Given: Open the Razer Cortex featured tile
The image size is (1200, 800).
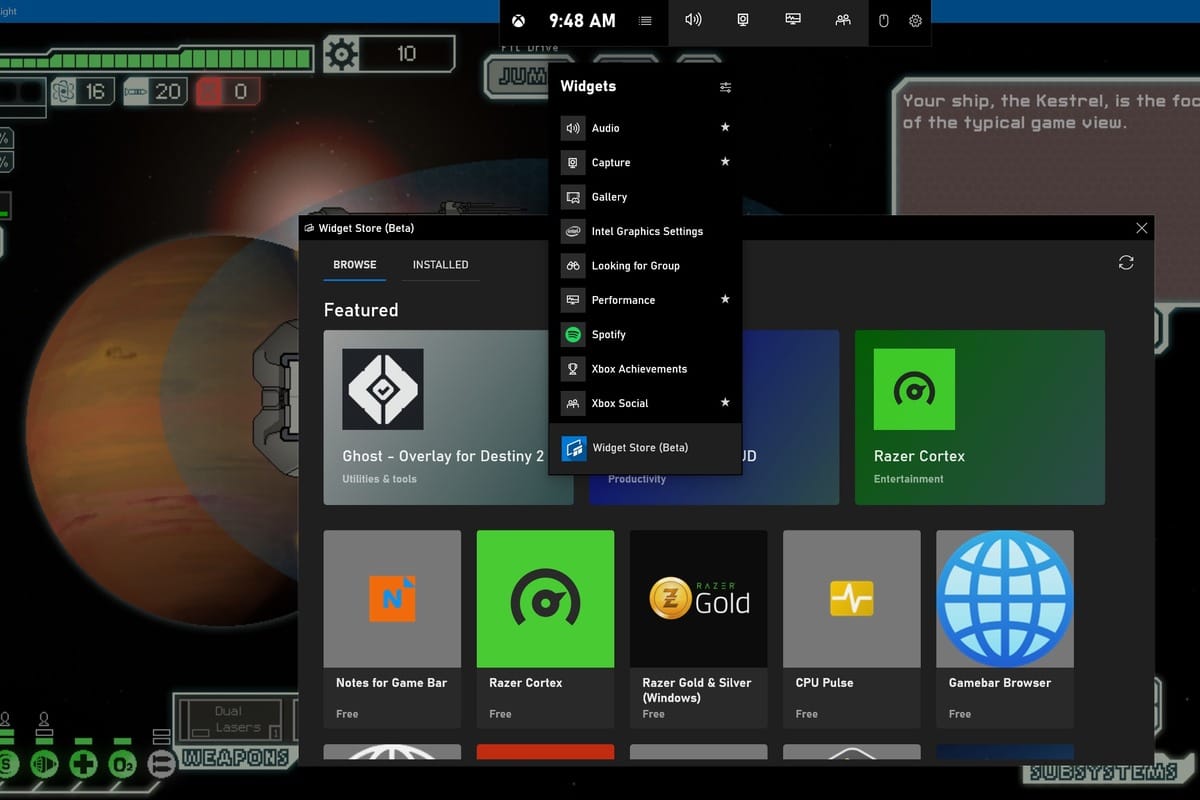Looking at the screenshot, I should click(979, 417).
